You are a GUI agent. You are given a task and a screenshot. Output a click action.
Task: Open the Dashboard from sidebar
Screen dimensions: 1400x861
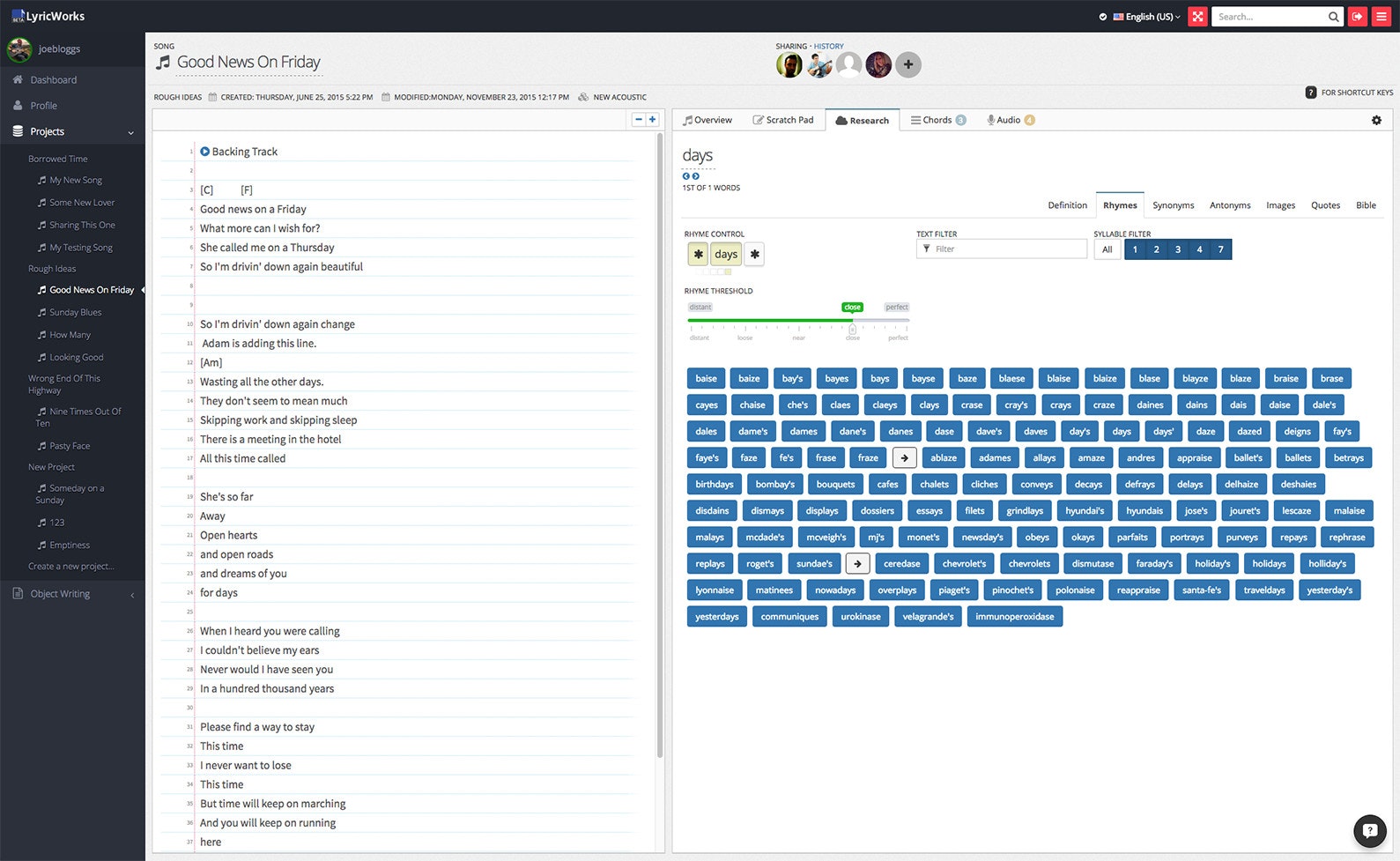tap(54, 79)
